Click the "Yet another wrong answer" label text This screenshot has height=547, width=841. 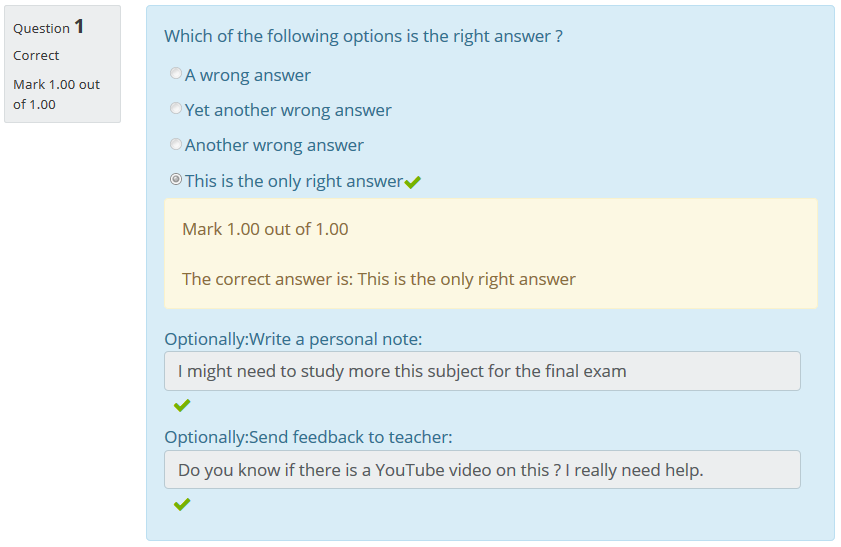[288, 110]
